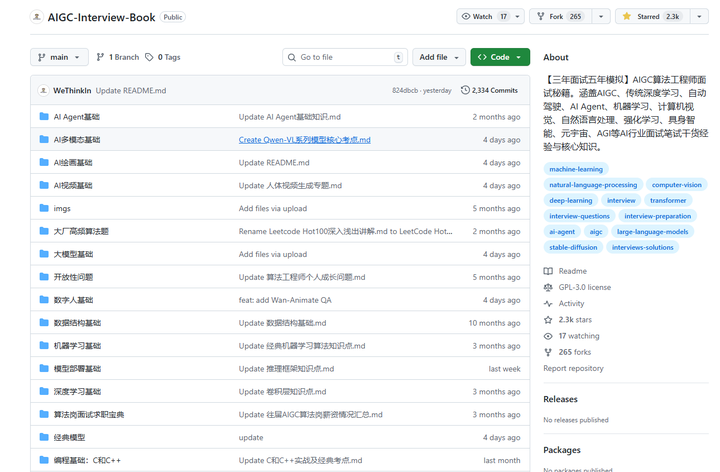
Task: Open the 编程基础：C和C++ folder name
Action: click(x=87, y=460)
